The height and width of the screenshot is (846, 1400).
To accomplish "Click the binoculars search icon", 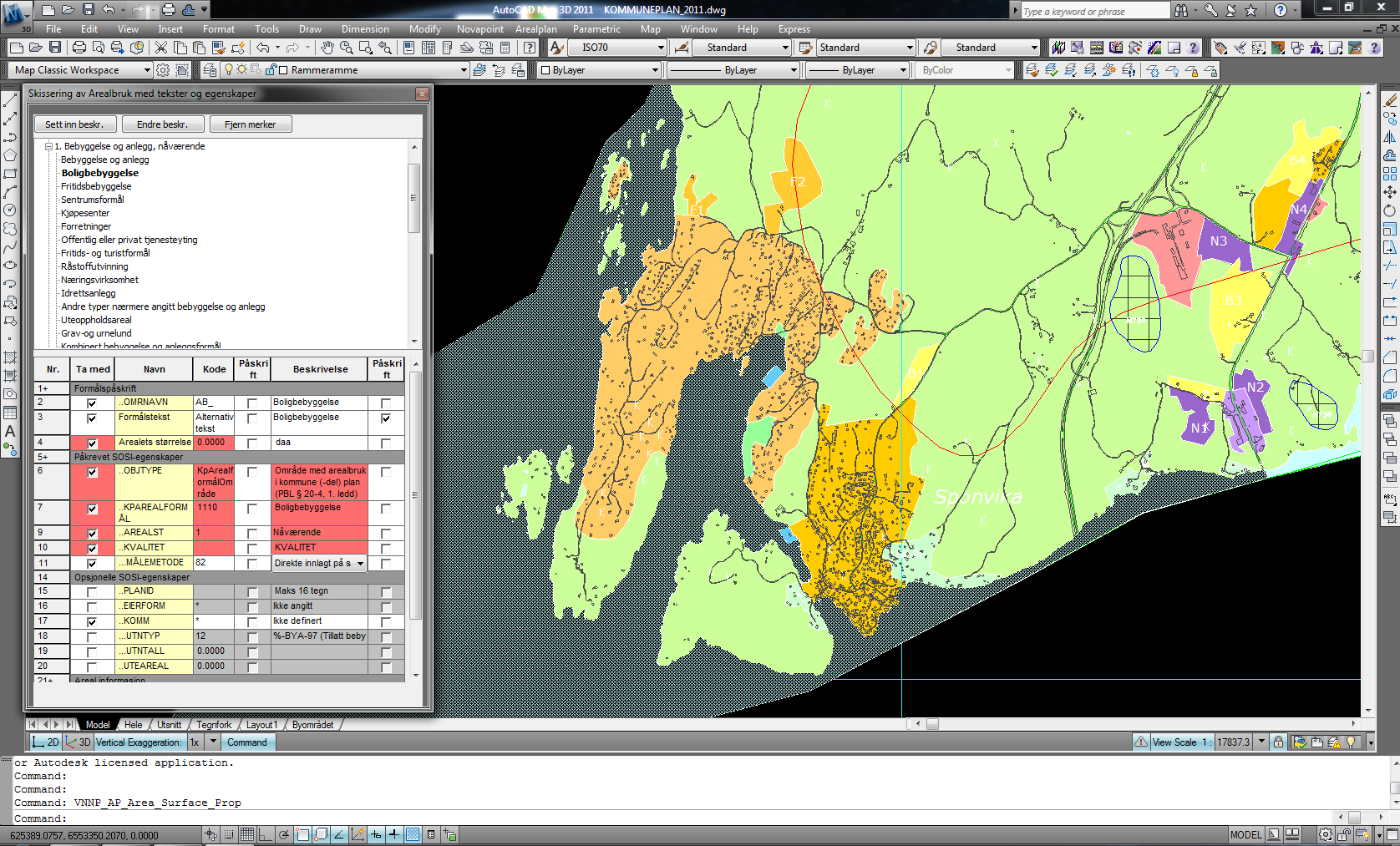I will (x=1180, y=10).
